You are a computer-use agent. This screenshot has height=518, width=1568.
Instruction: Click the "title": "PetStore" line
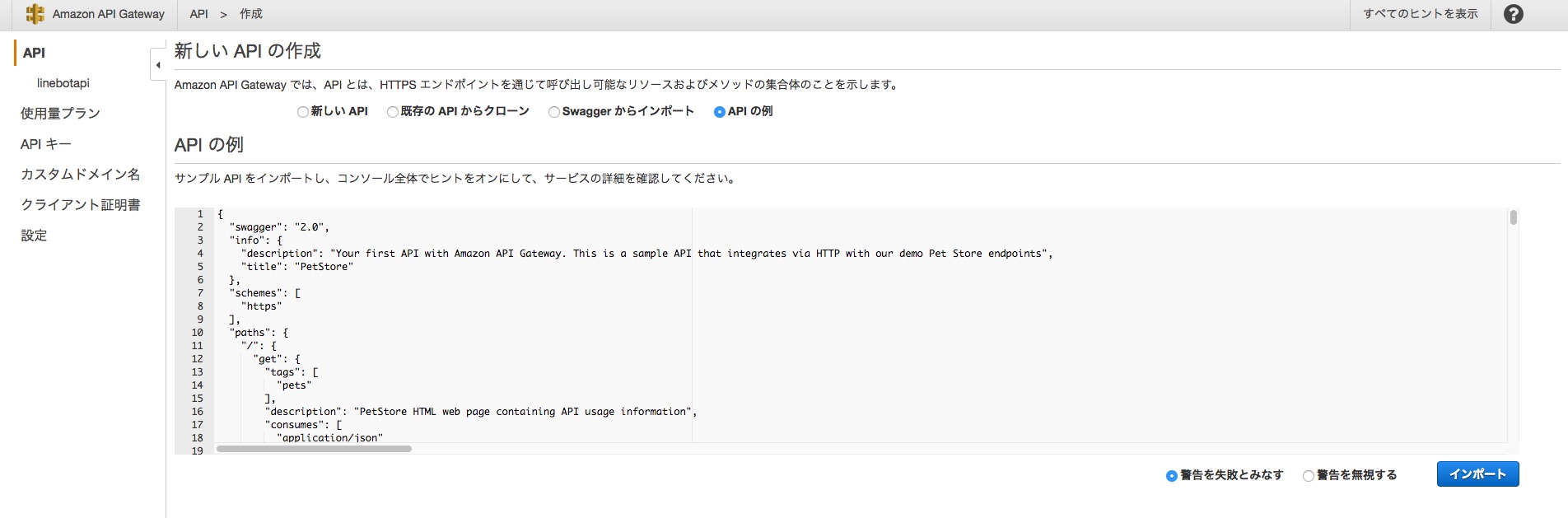[x=297, y=267]
